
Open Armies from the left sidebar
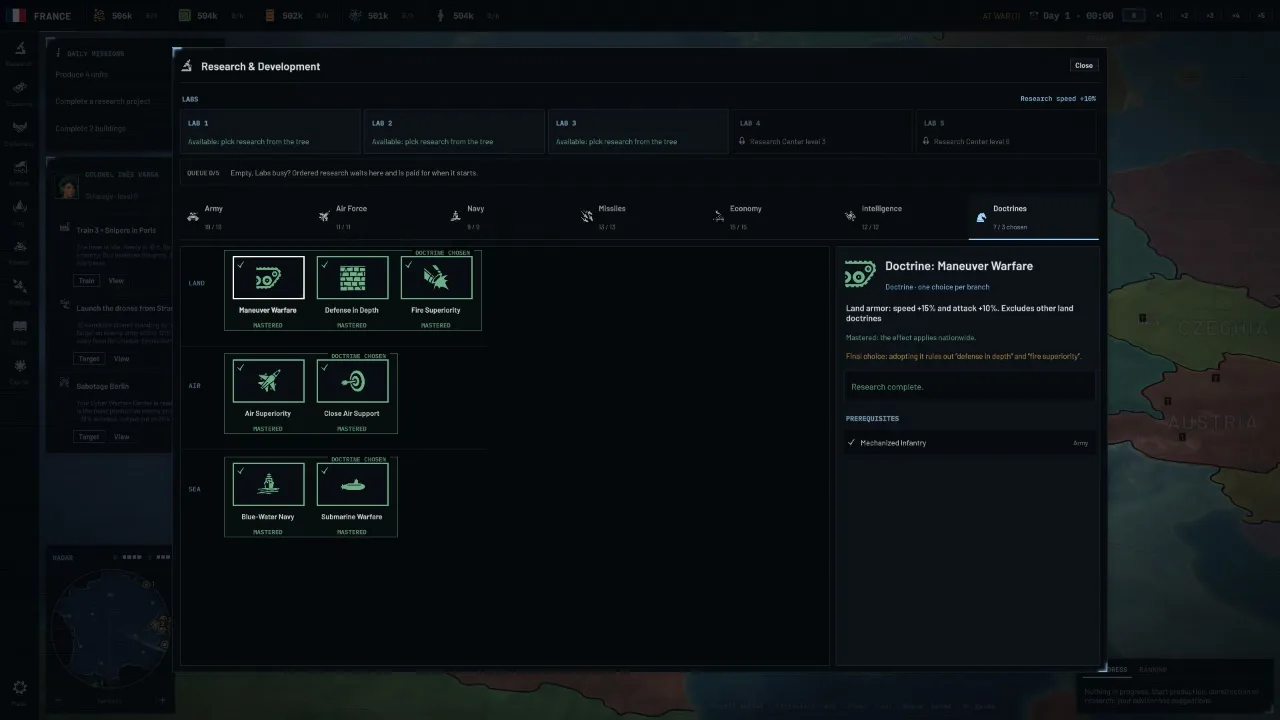pos(19,172)
